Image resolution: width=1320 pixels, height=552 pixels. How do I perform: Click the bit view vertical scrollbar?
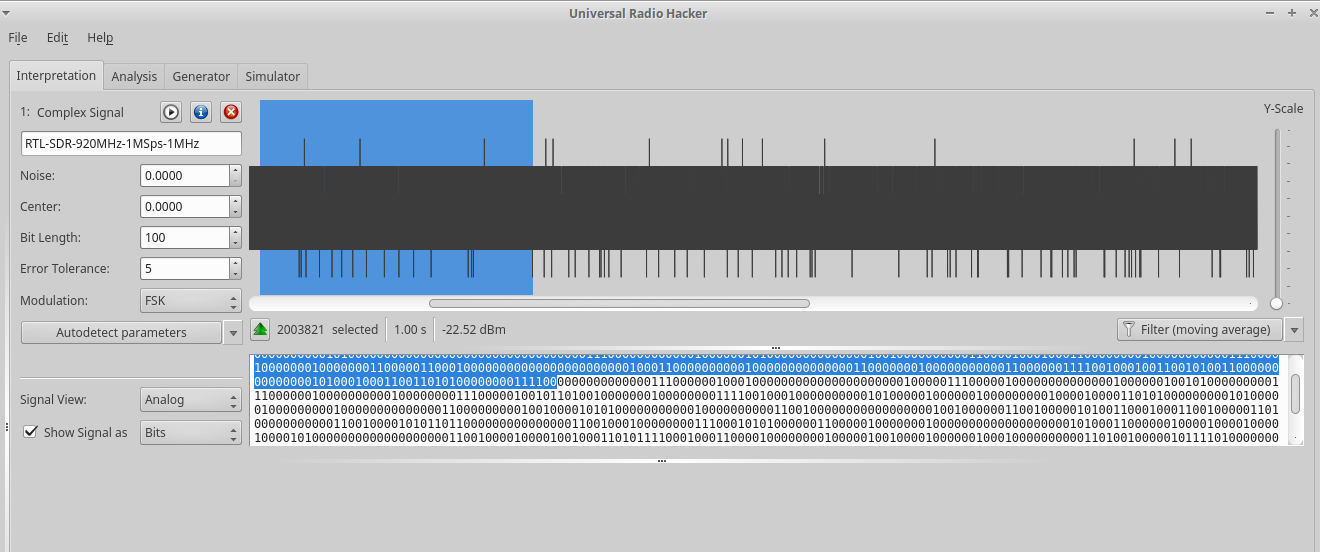click(1295, 394)
